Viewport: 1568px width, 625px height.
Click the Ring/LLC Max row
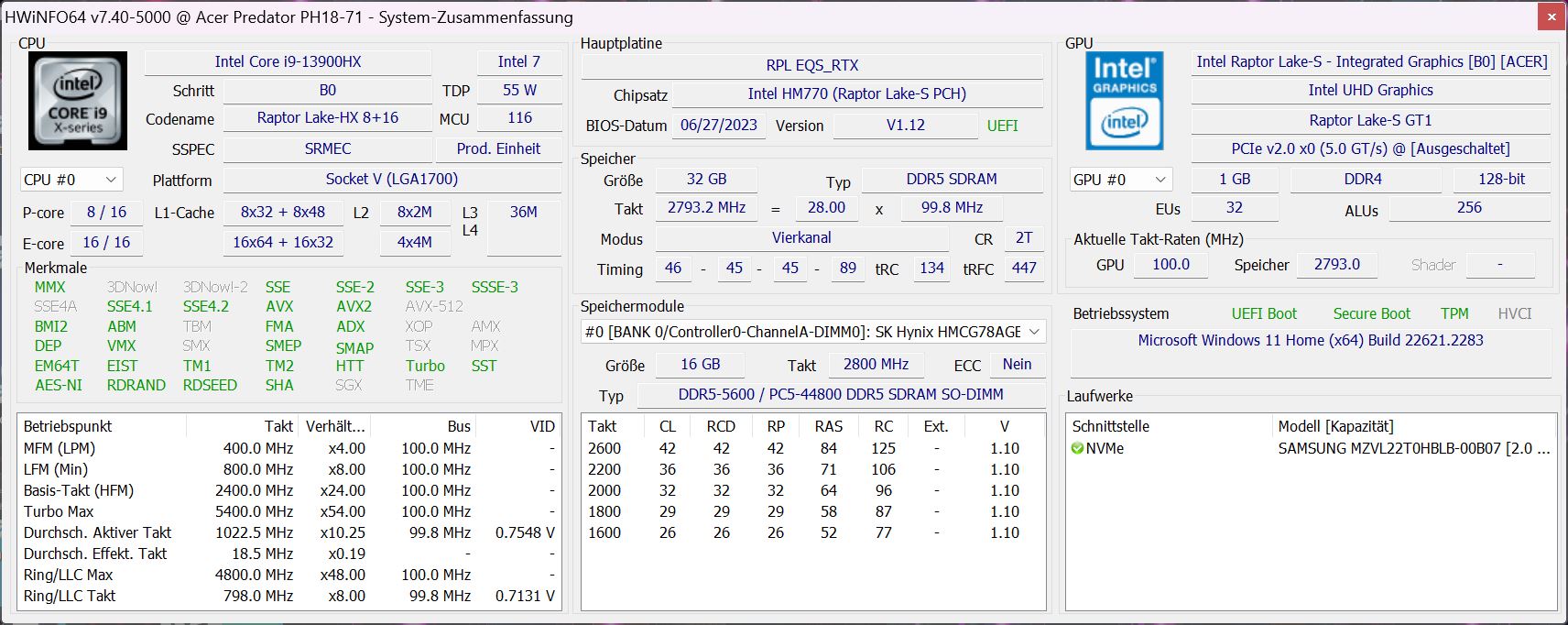[x=289, y=575]
